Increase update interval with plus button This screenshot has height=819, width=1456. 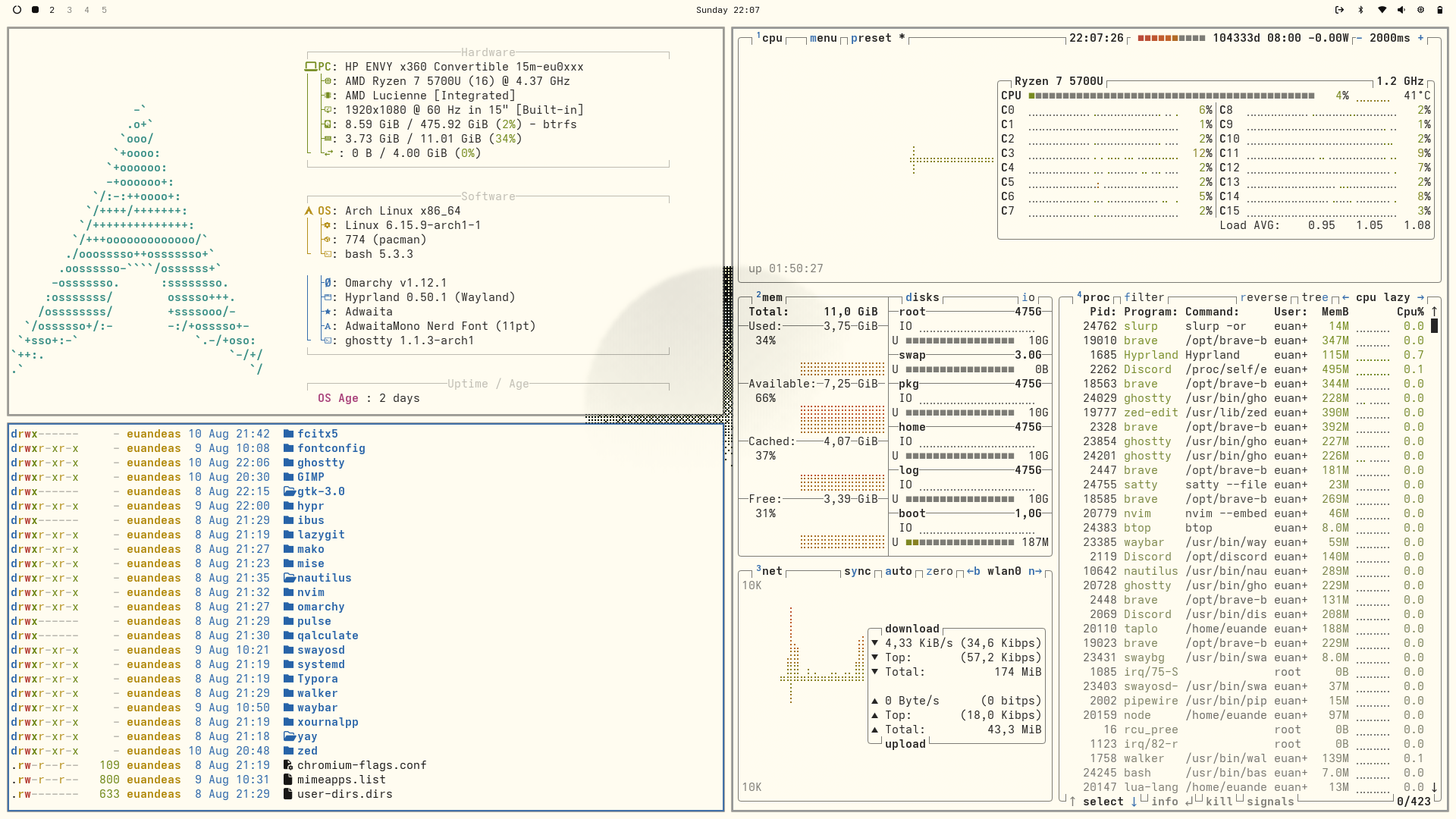(x=1420, y=38)
